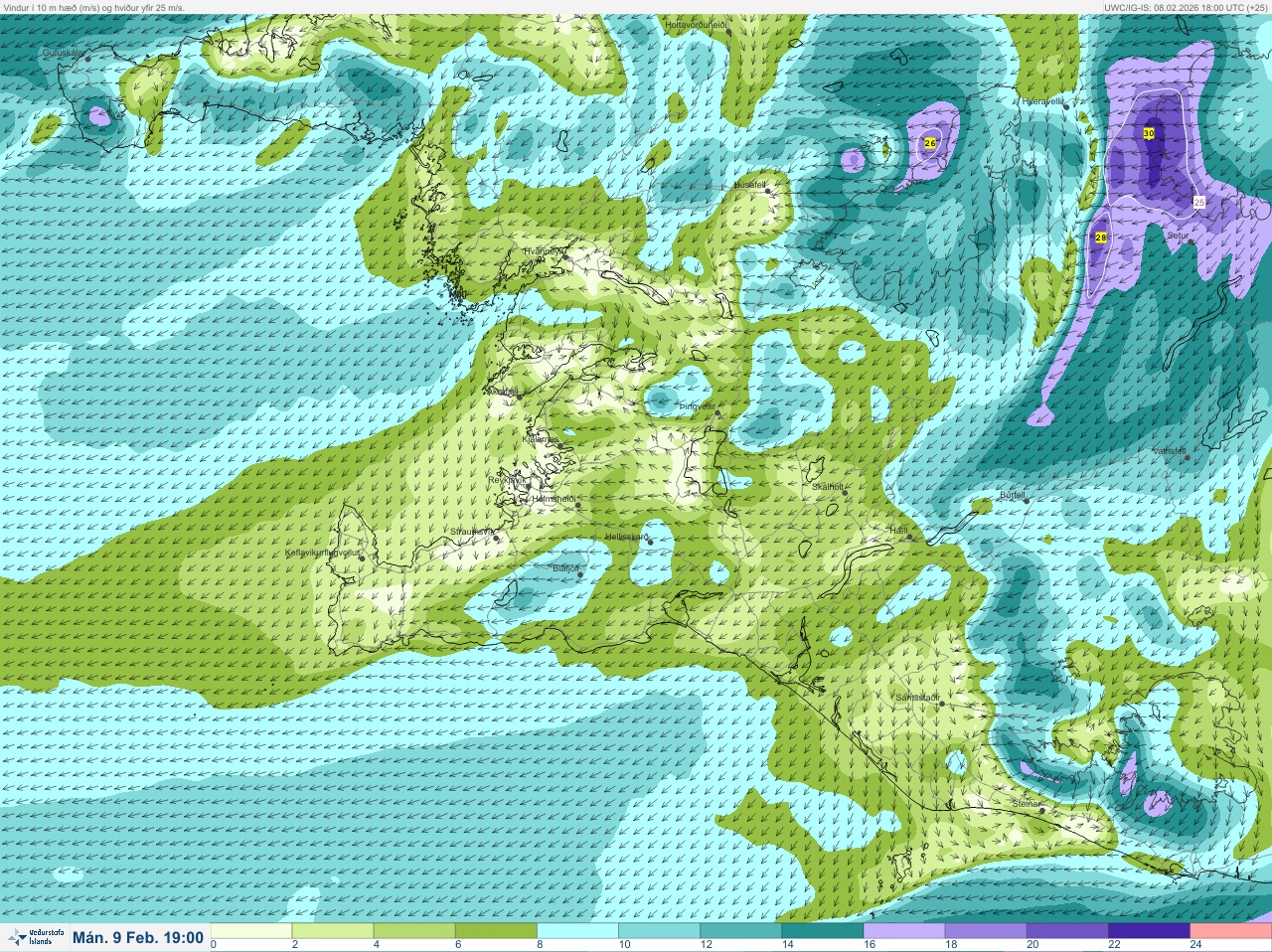The height and width of the screenshot is (952, 1272).
Task: Click the Setur station label
Action: 1178,236
